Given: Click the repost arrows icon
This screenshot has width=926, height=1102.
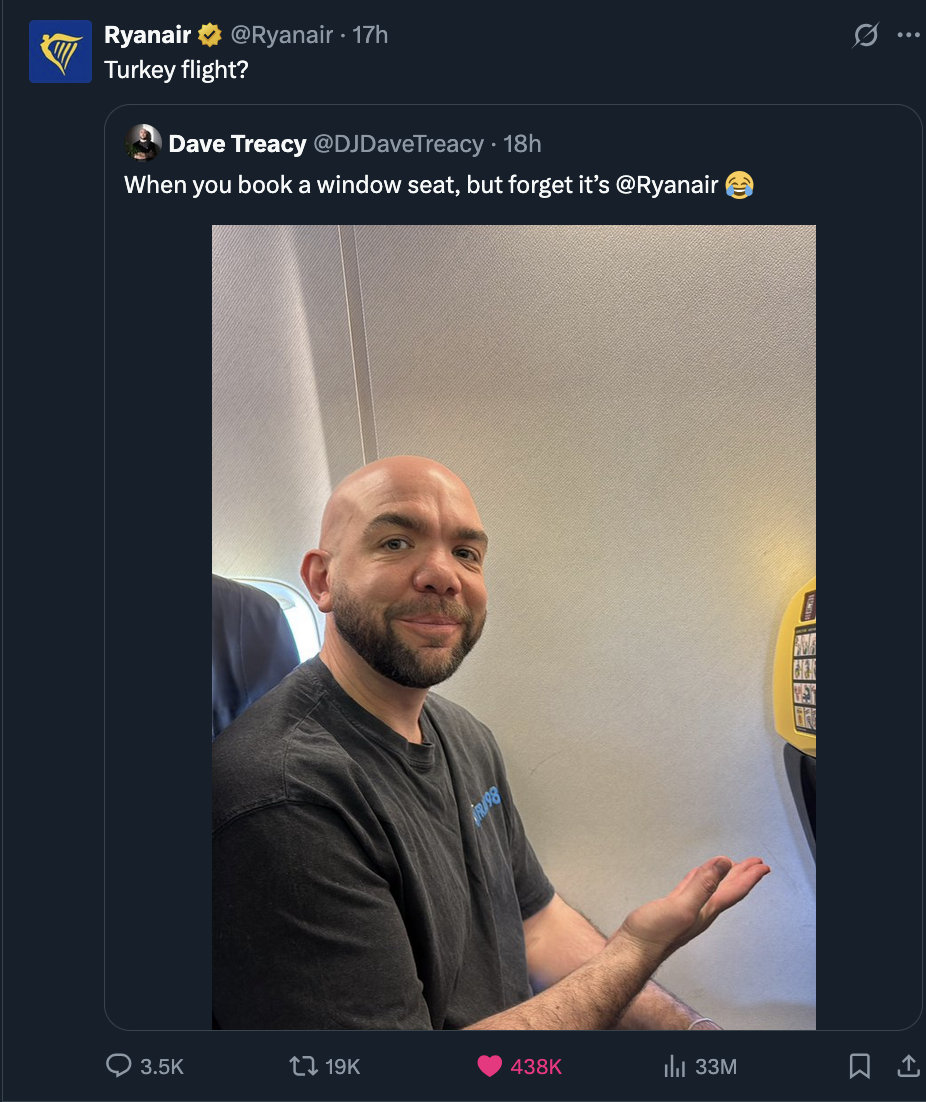Looking at the screenshot, I should (304, 1066).
